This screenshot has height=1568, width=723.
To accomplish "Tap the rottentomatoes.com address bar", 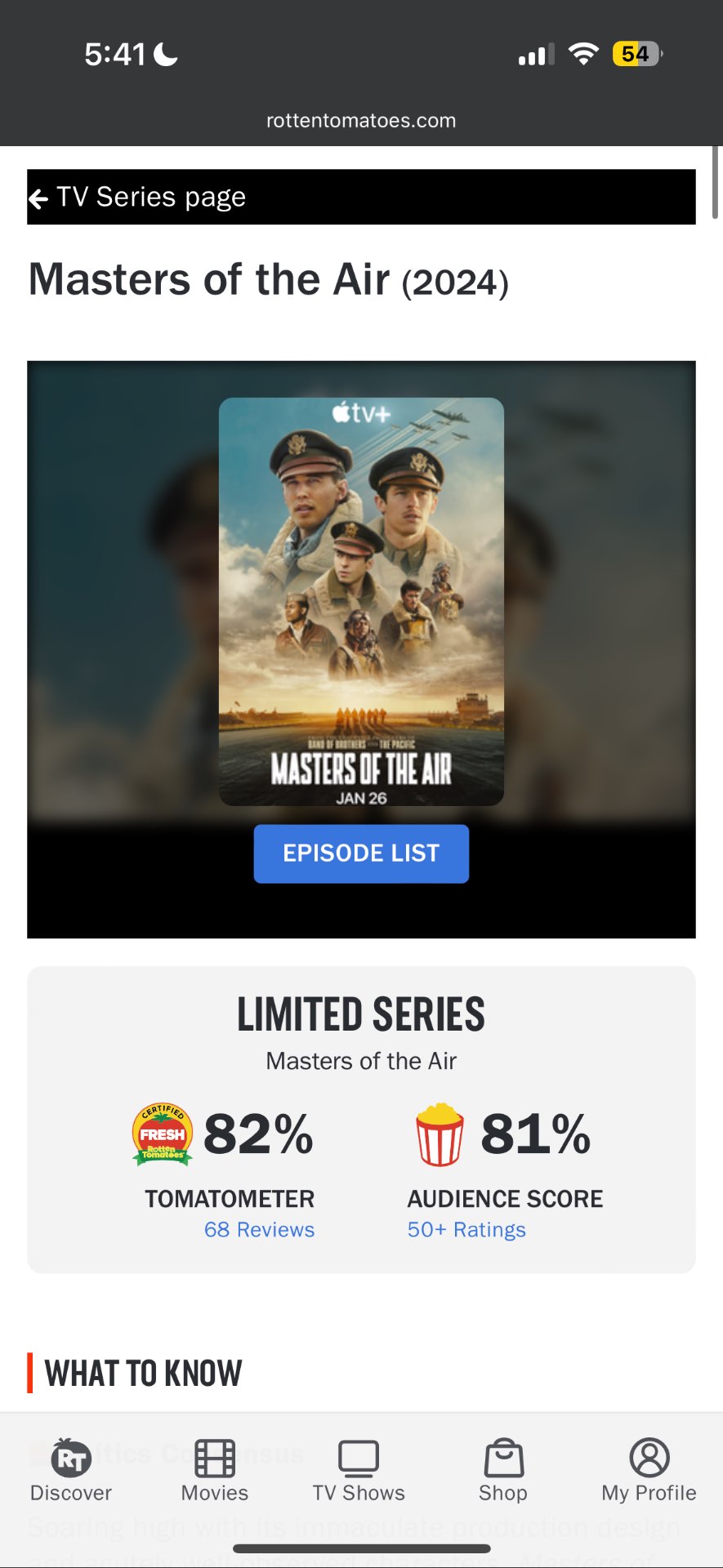I will [x=361, y=121].
